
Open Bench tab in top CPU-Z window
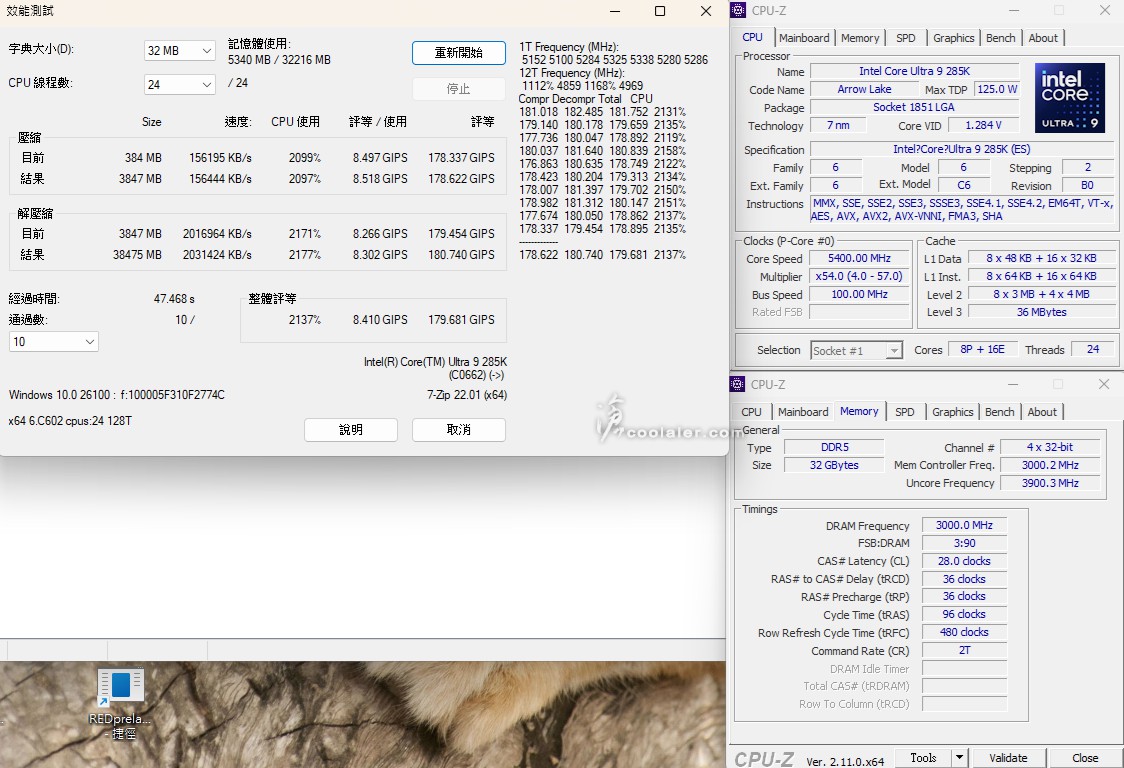pyautogui.click(x=1001, y=38)
